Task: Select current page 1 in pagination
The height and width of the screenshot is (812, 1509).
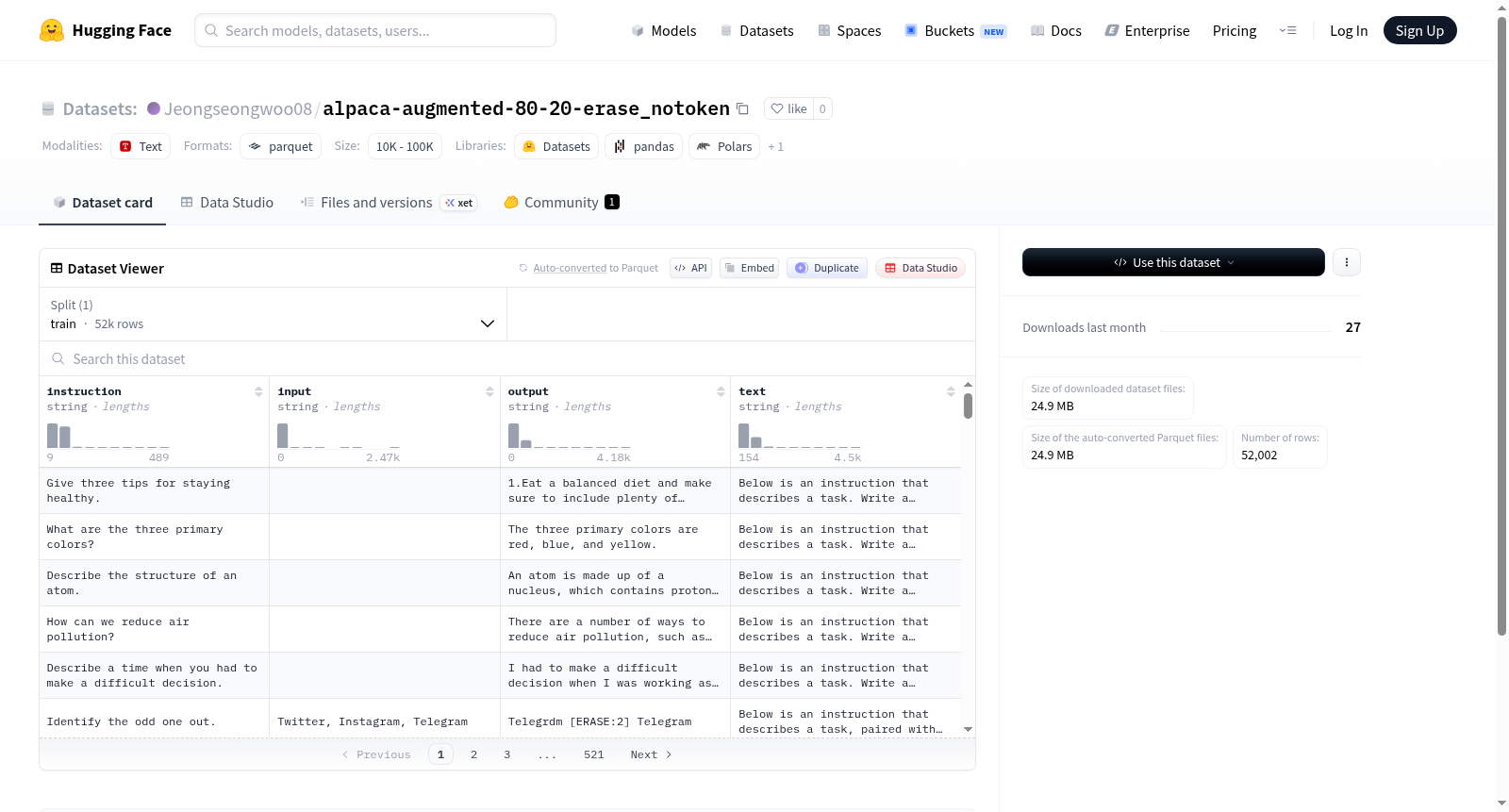Action: click(x=440, y=754)
